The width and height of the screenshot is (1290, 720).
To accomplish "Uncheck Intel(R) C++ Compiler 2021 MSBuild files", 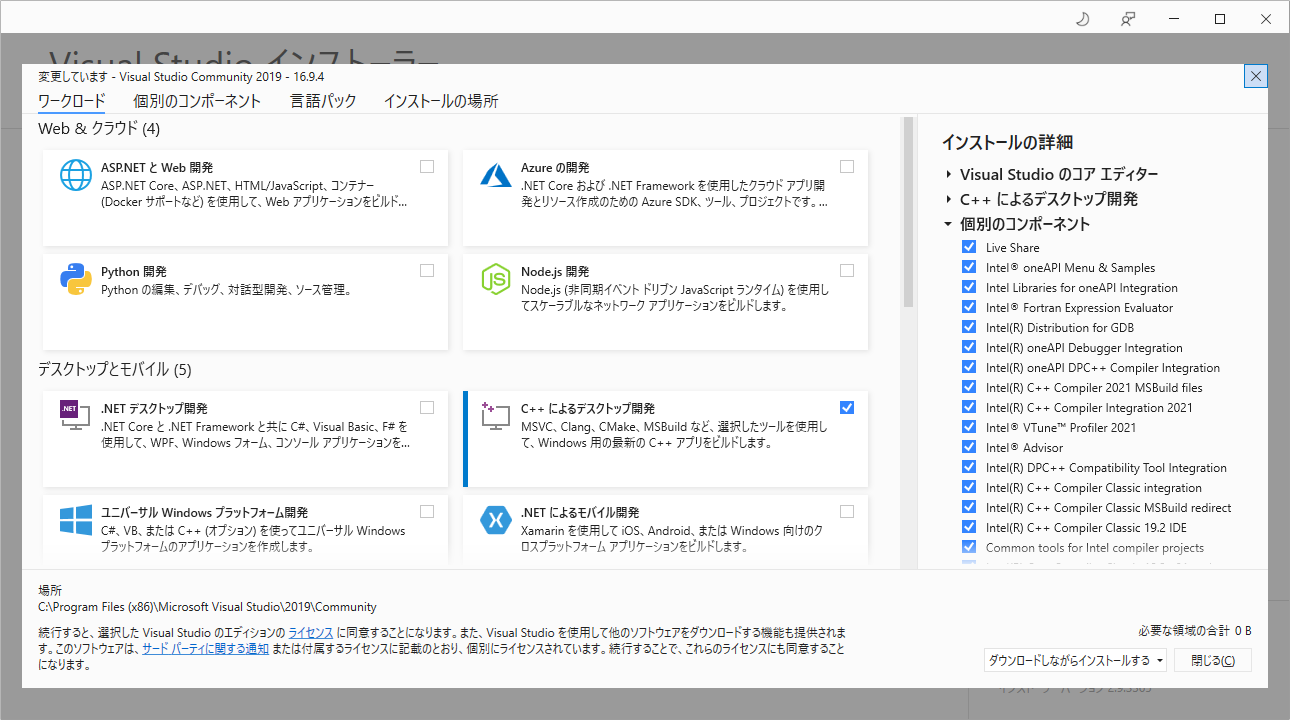I will pos(968,387).
